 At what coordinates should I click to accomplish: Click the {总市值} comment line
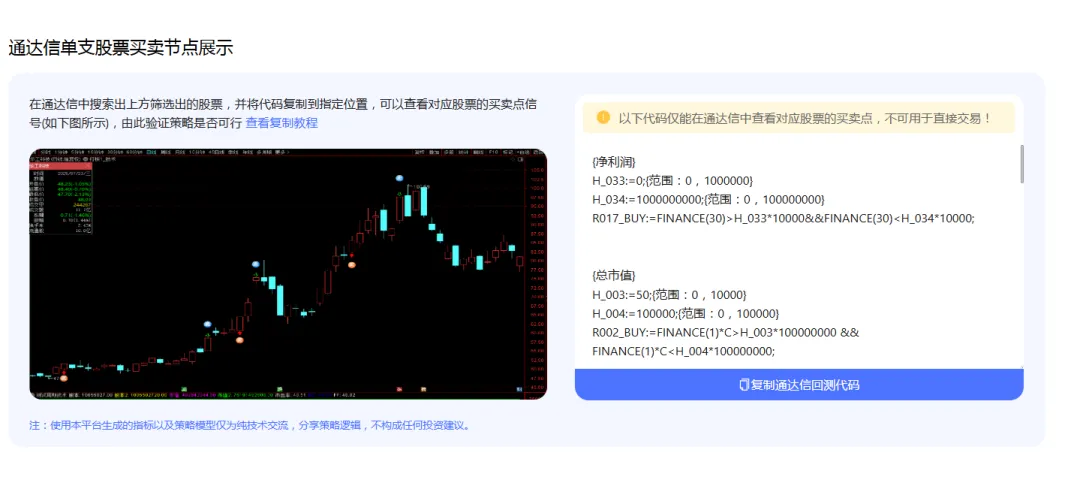[614, 276]
